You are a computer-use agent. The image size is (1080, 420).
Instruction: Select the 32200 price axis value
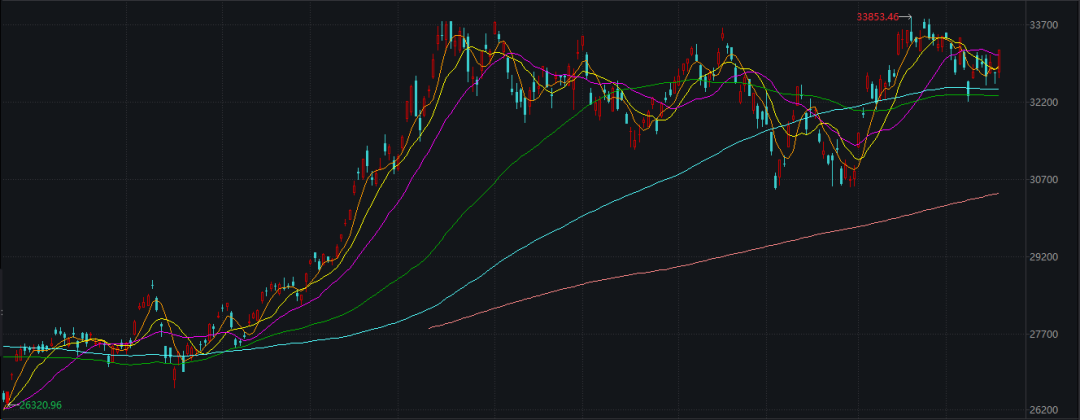1041,103
